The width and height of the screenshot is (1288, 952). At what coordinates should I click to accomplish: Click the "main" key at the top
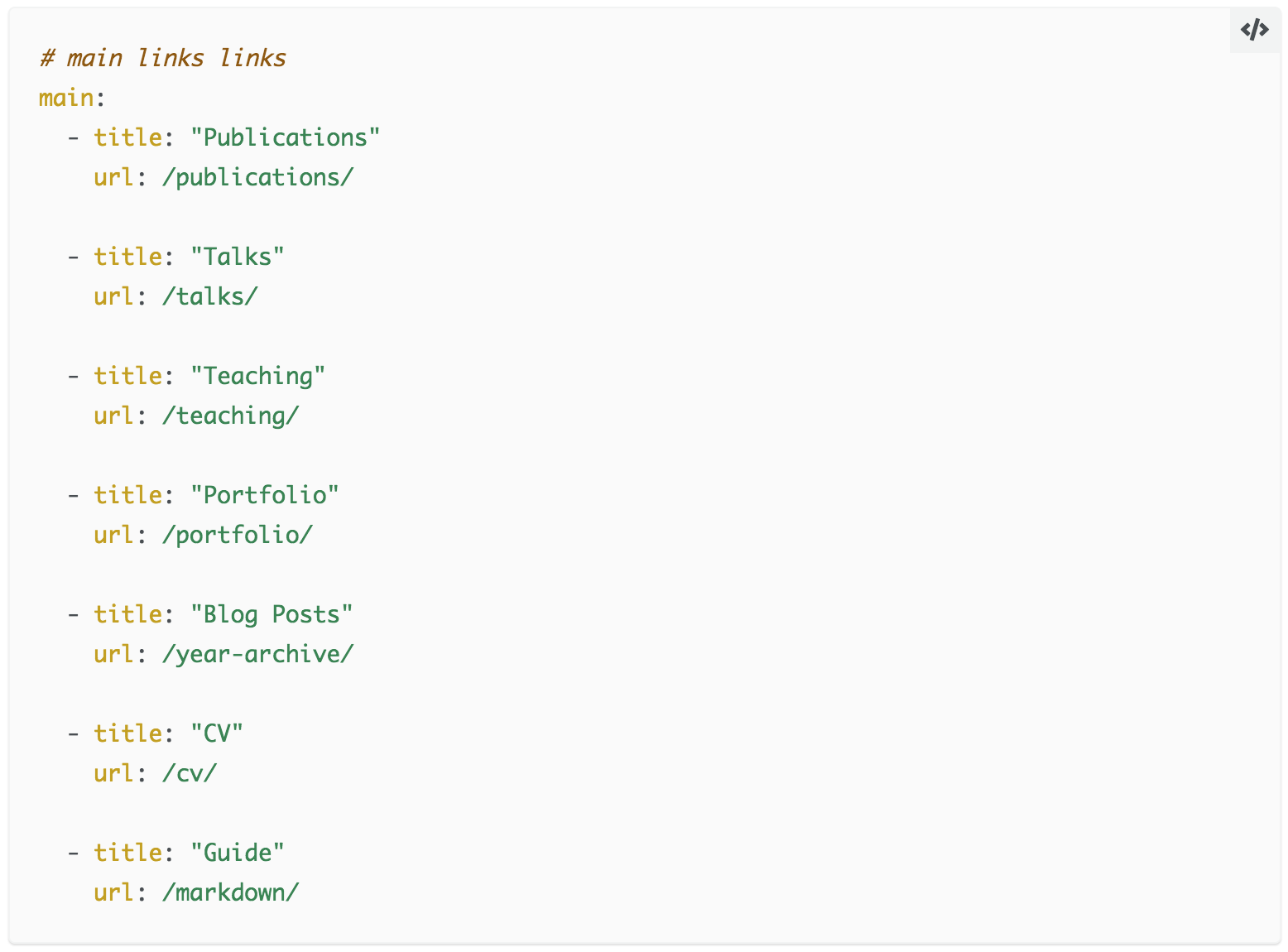point(65,98)
